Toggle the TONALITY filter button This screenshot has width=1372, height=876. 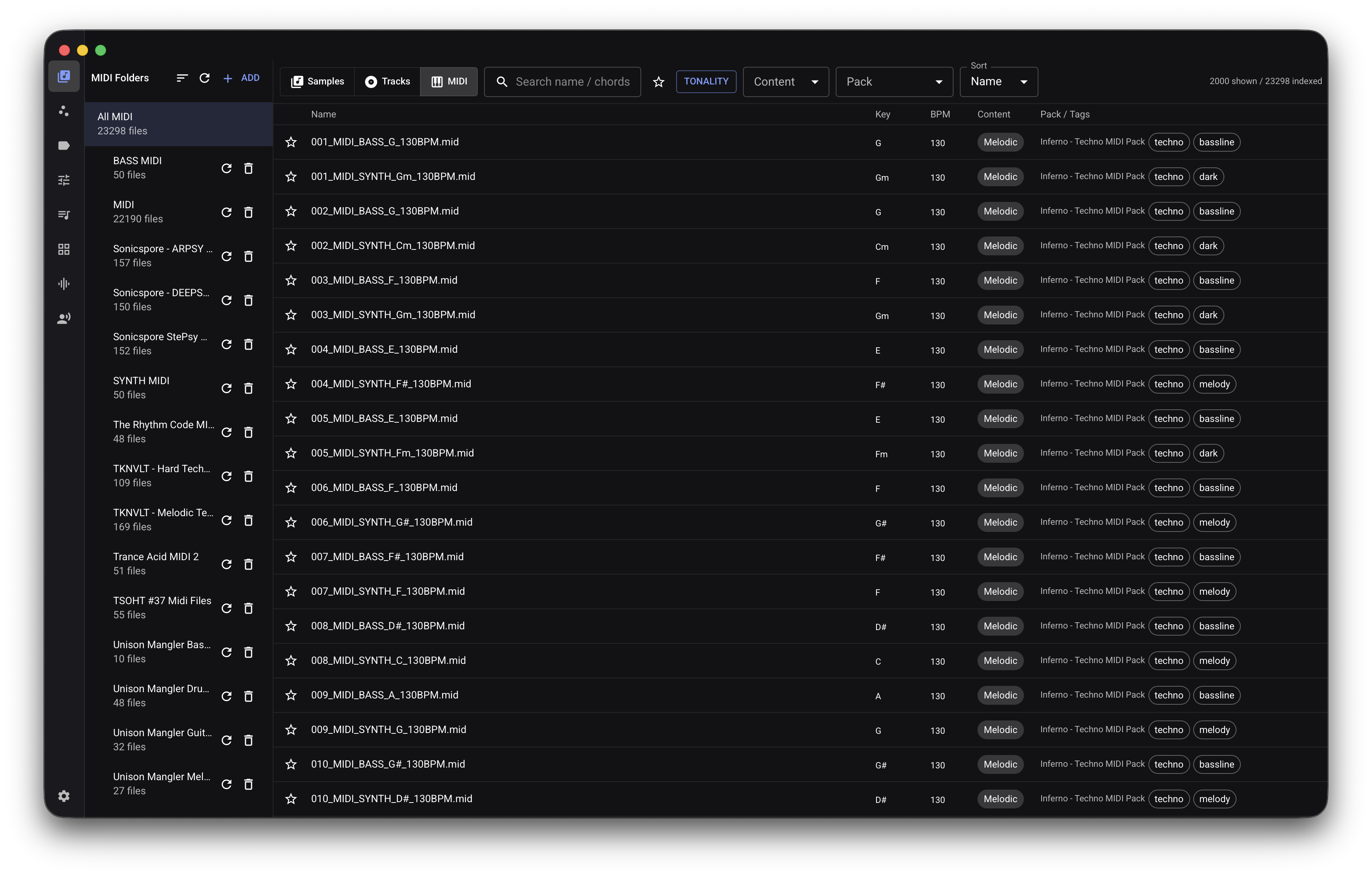[x=706, y=81]
